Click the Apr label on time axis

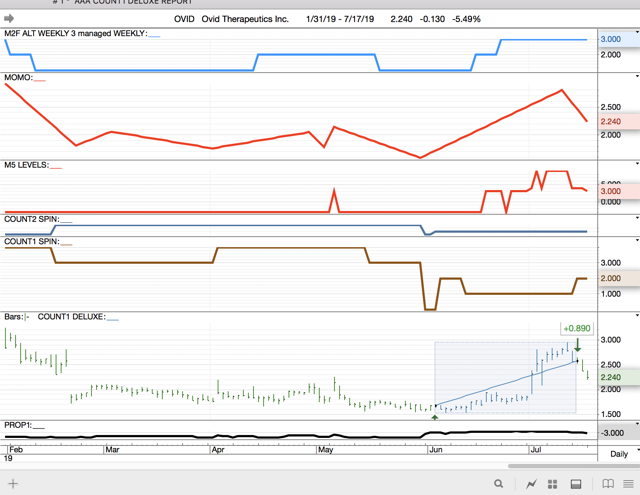218,449
